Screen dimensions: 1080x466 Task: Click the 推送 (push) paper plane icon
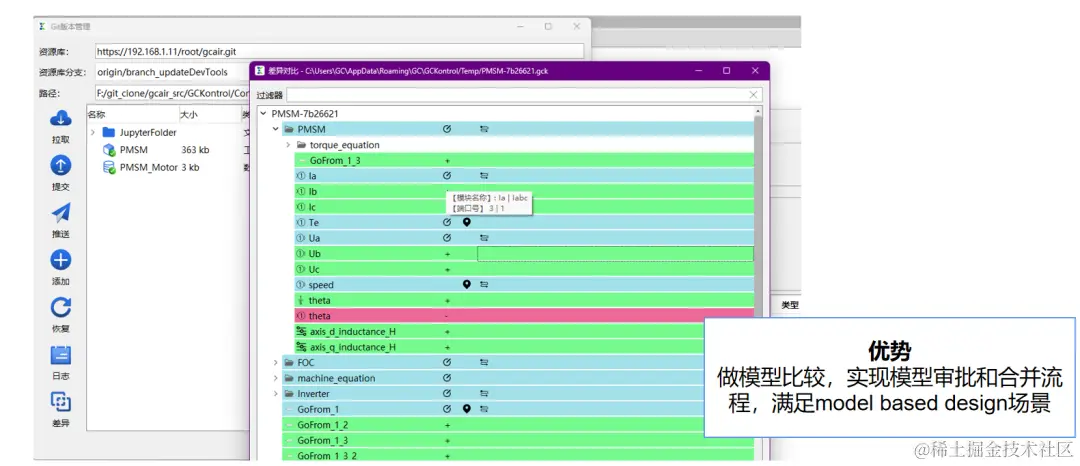tap(61, 213)
